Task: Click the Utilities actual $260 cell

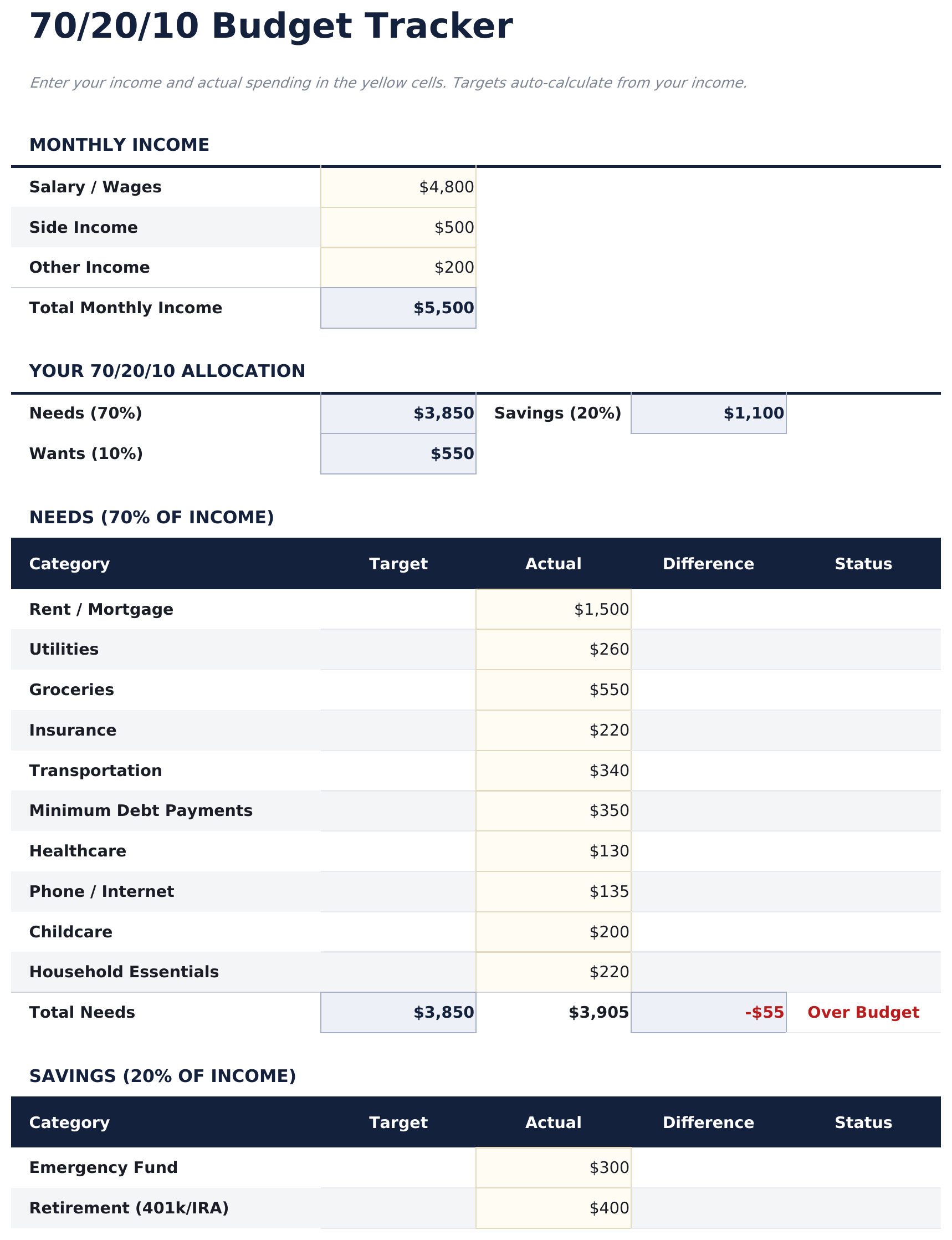Action: point(553,649)
